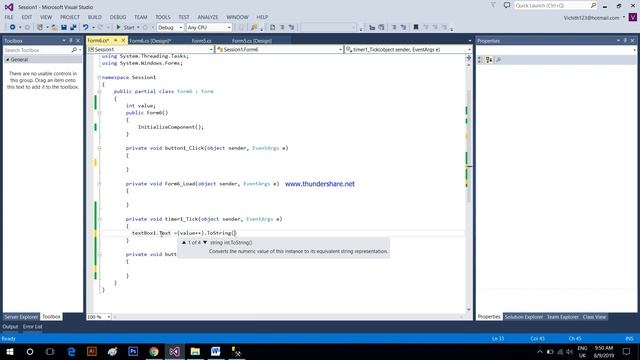Collapse the General group in the Toolbox

[7, 60]
